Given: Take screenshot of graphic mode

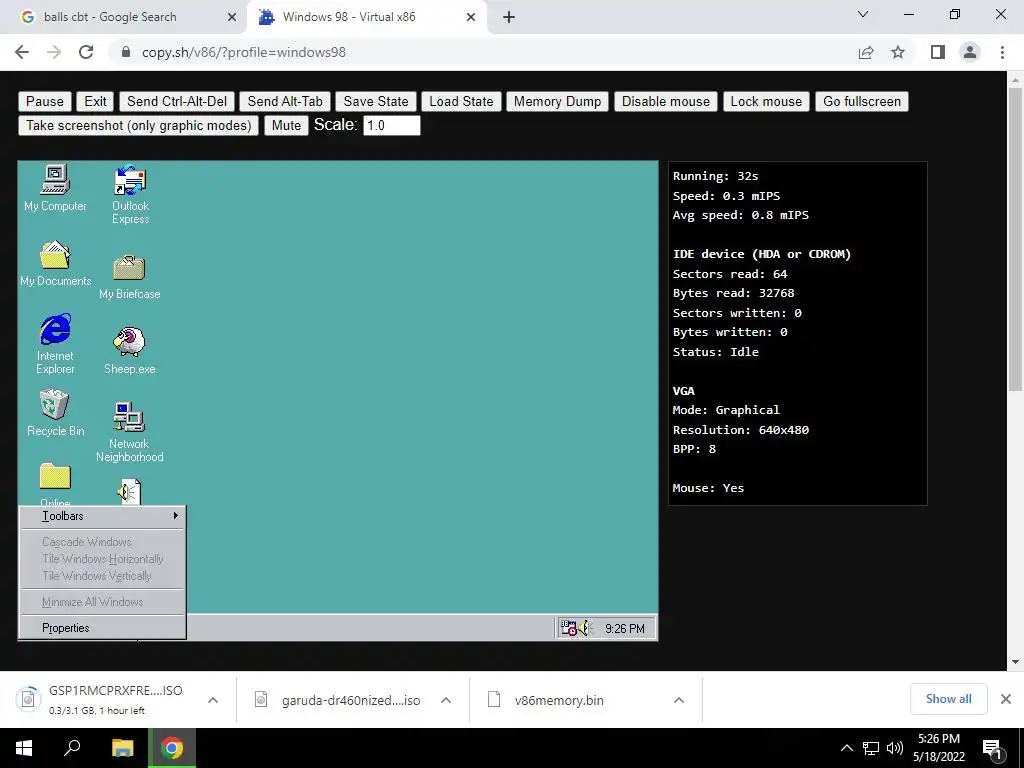Looking at the screenshot, I should pos(138,125).
